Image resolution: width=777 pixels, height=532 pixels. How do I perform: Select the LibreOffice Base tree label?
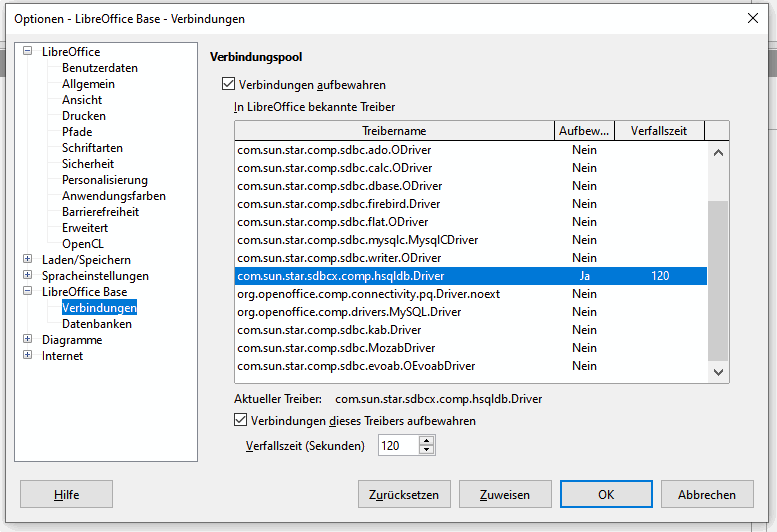point(84,292)
